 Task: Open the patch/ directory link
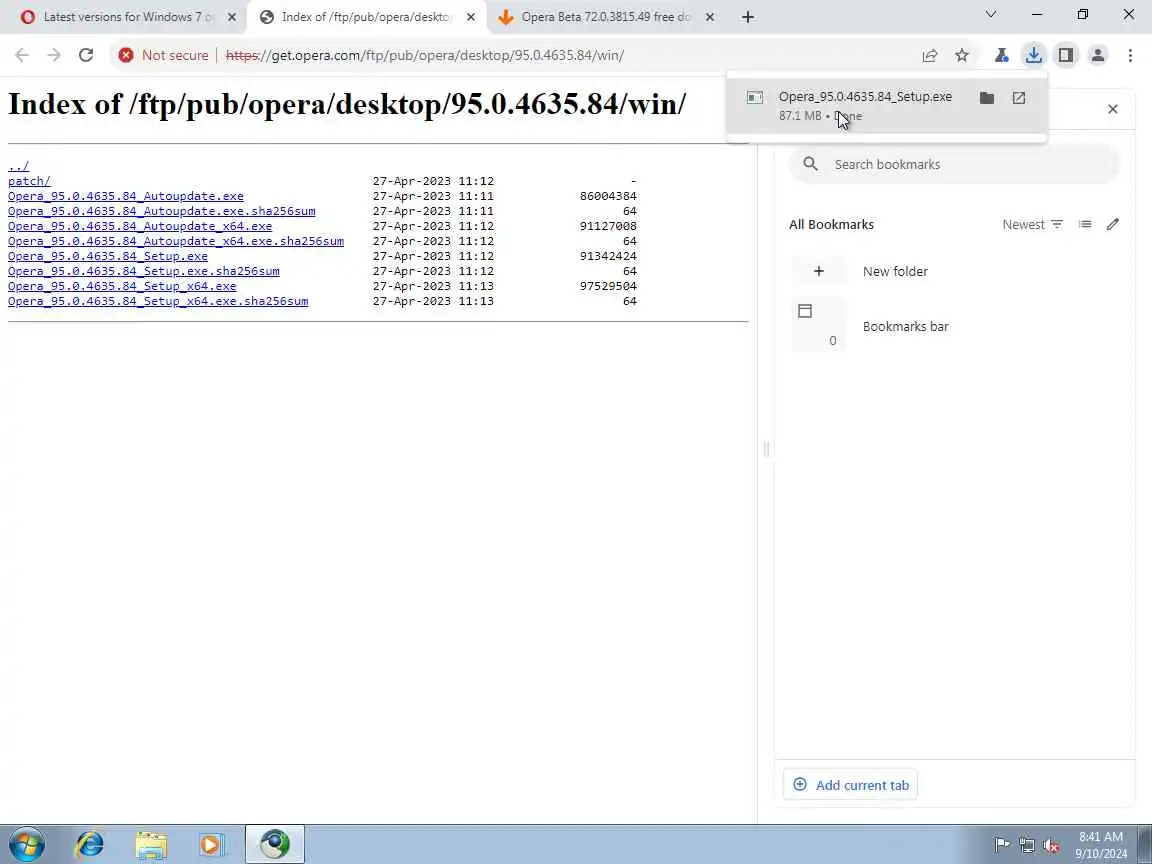coord(29,181)
